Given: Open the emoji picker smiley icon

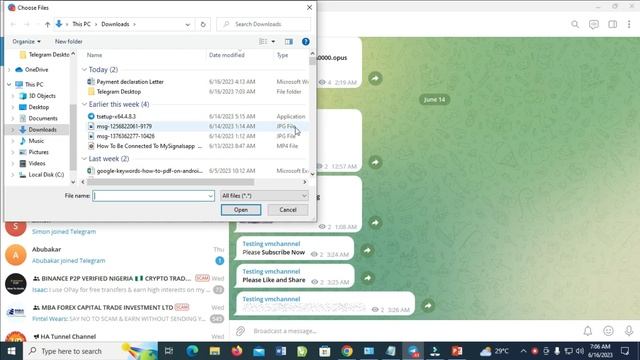Looking at the screenshot, I should click(608, 331).
